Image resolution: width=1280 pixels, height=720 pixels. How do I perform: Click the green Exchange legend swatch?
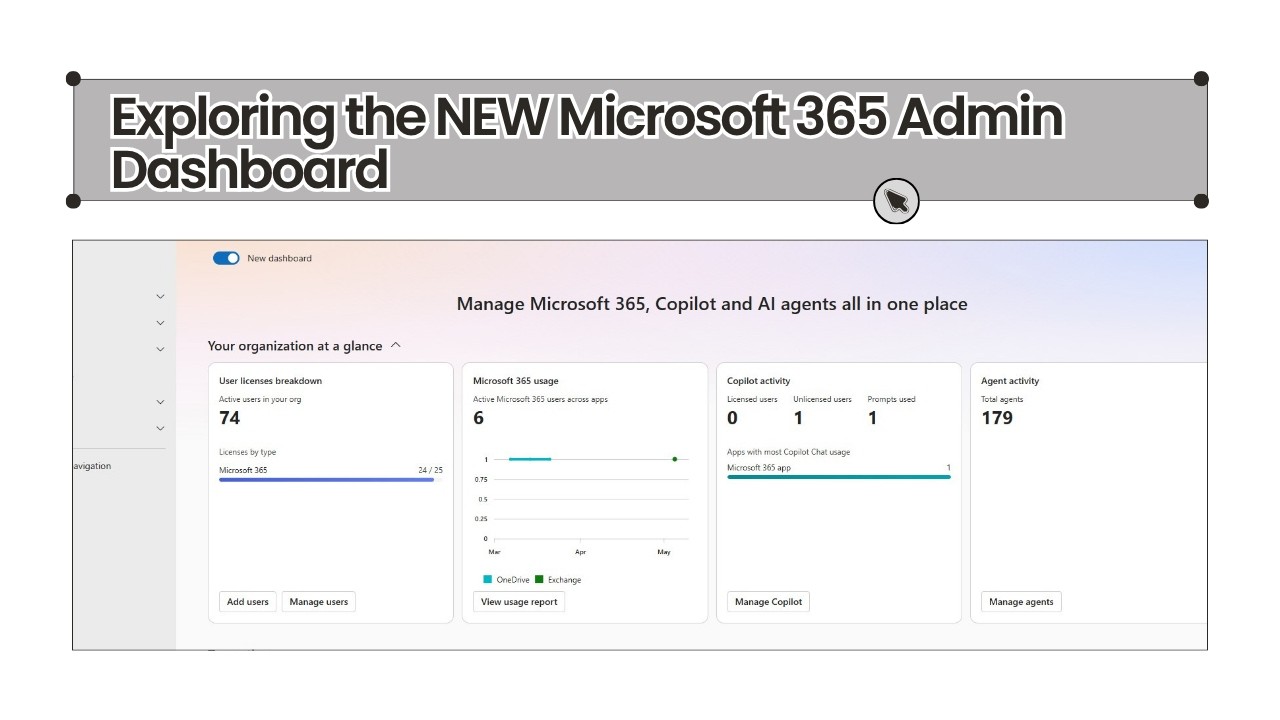click(539, 579)
